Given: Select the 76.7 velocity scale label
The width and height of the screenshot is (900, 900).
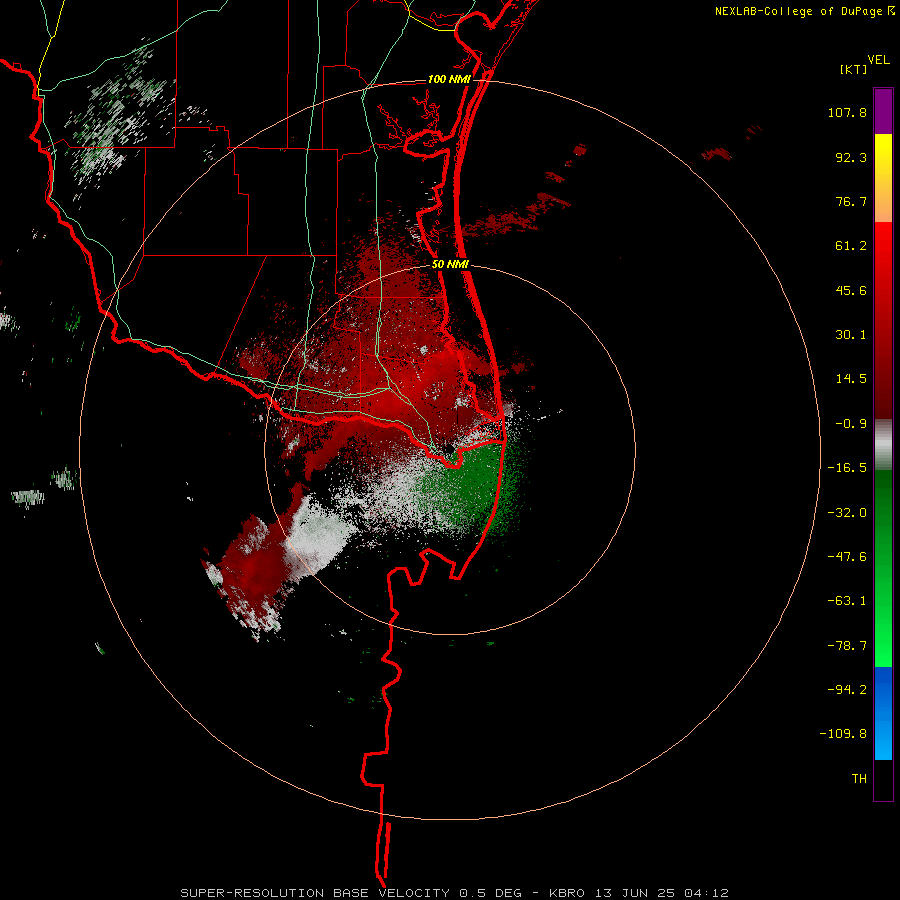Looking at the screenshot, I should [851, 201].
